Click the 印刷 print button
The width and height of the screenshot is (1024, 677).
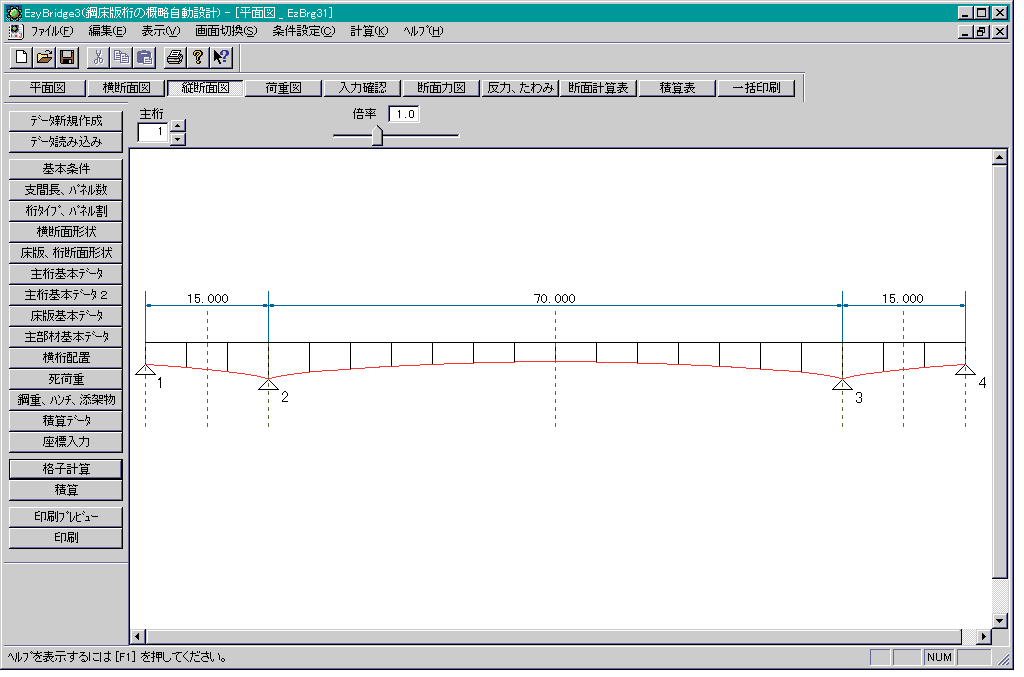pos(66,538)
